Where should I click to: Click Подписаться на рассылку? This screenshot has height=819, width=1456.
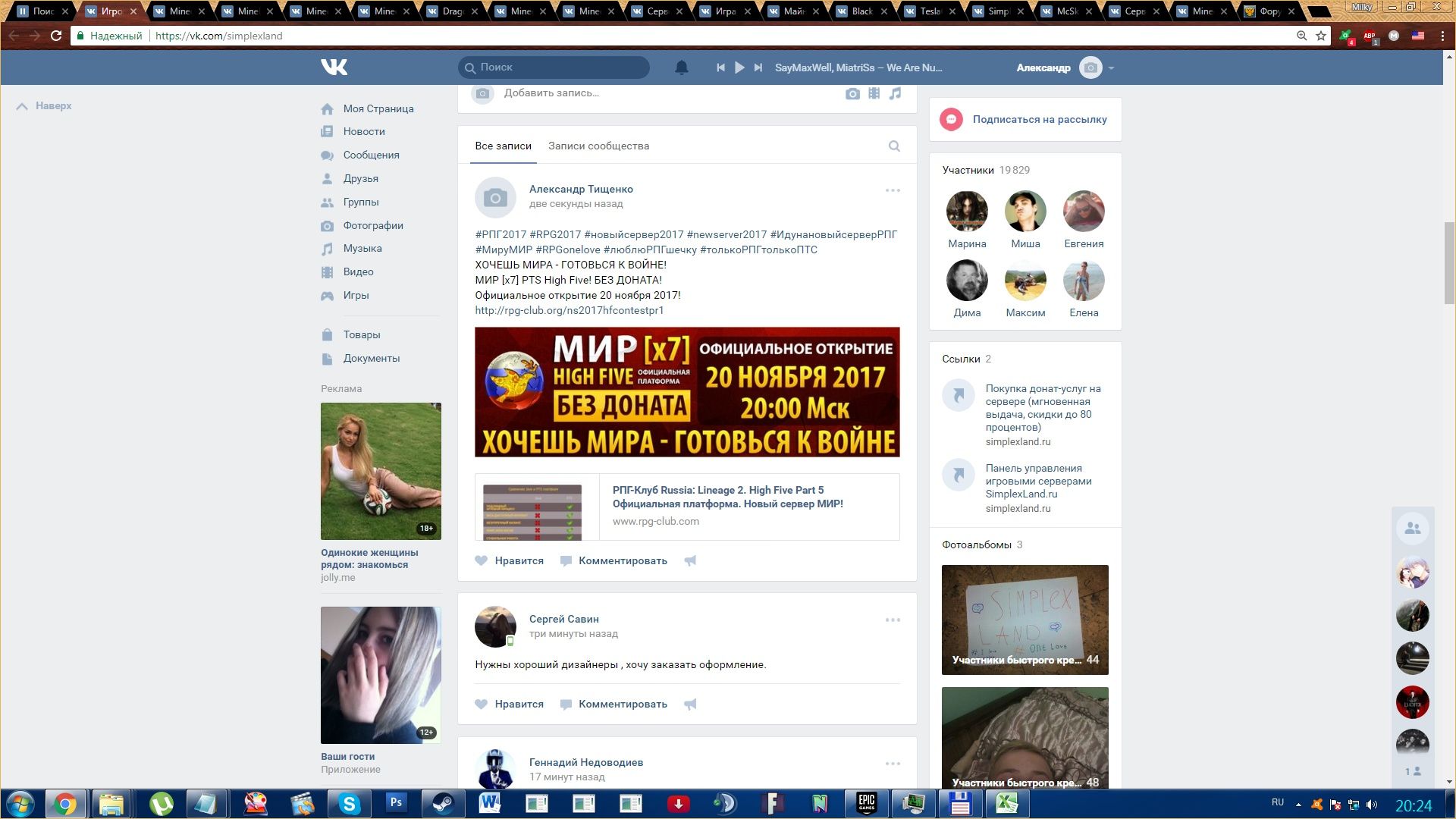tap(1039, 119)
